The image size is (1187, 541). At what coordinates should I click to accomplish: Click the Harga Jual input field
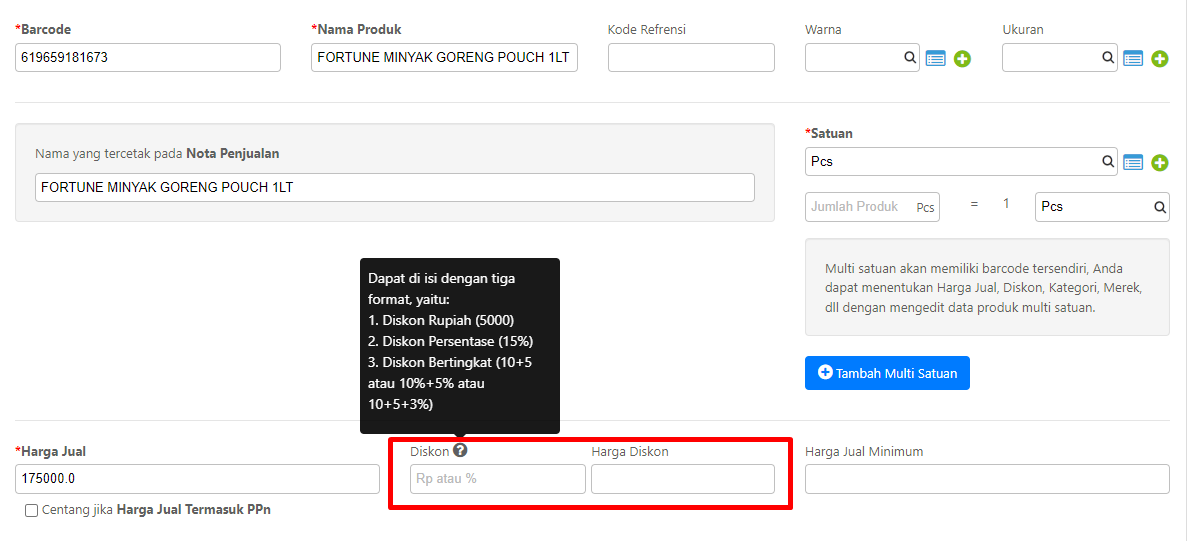197,479
